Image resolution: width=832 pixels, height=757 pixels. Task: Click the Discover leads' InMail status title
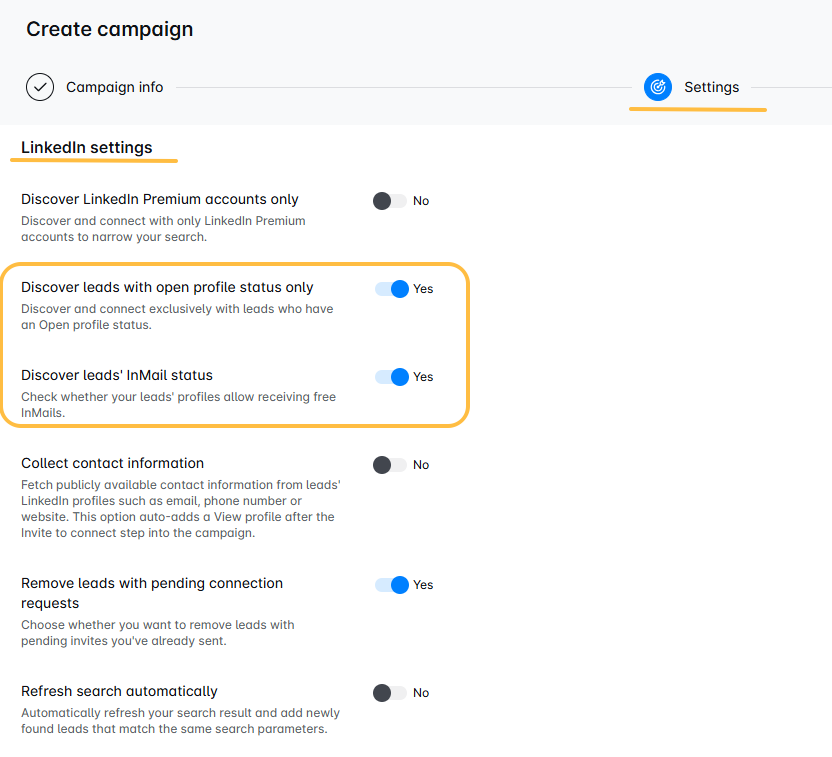[x=117, y=376]
